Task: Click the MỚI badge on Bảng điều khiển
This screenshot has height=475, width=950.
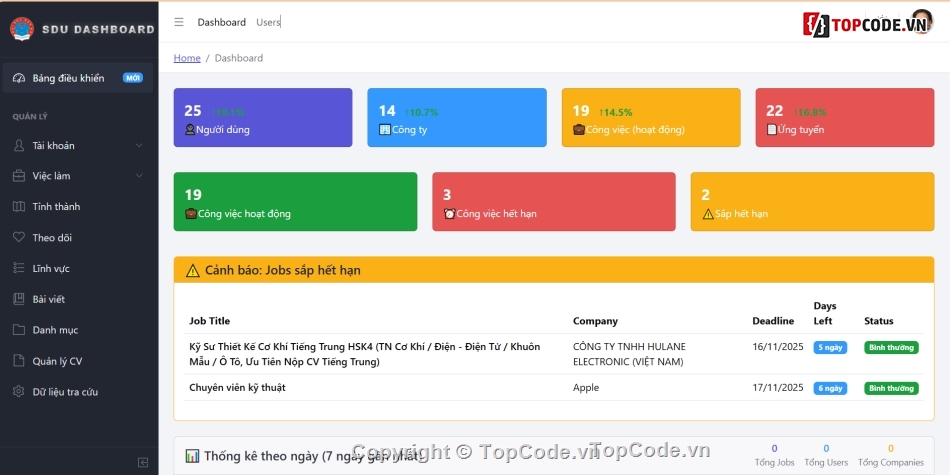Action: click(133, 78)
